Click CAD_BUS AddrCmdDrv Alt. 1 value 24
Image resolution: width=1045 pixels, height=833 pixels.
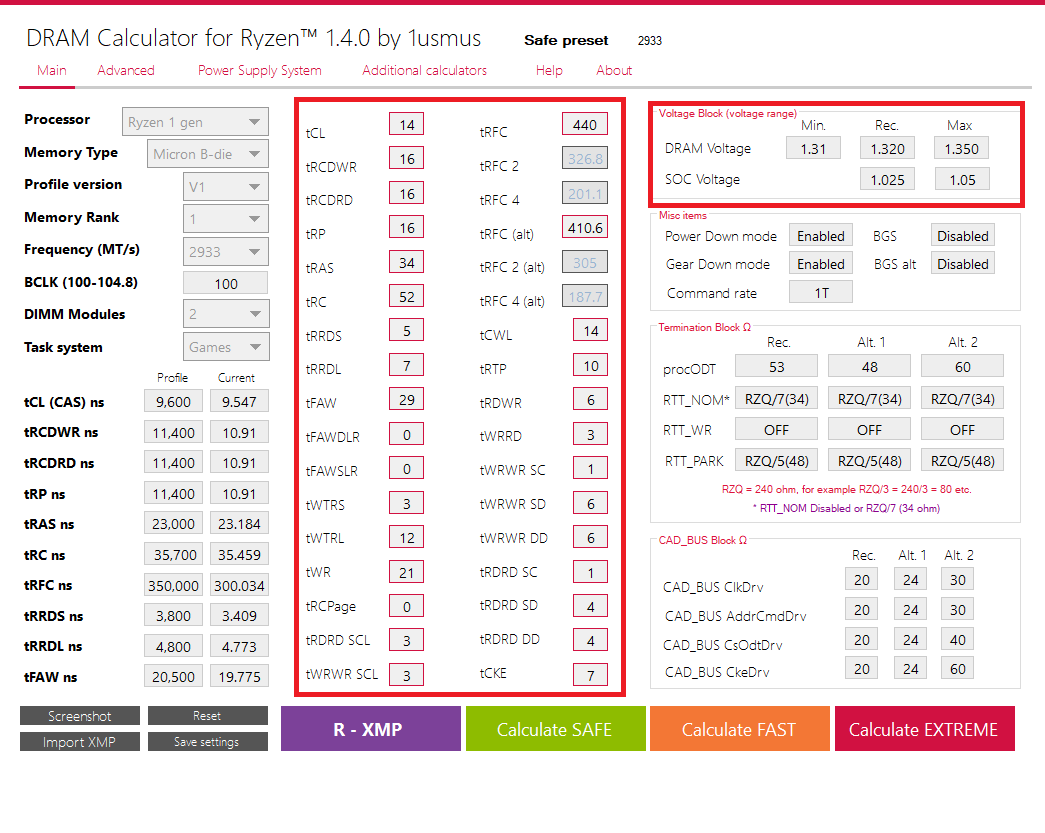point(910,609)
